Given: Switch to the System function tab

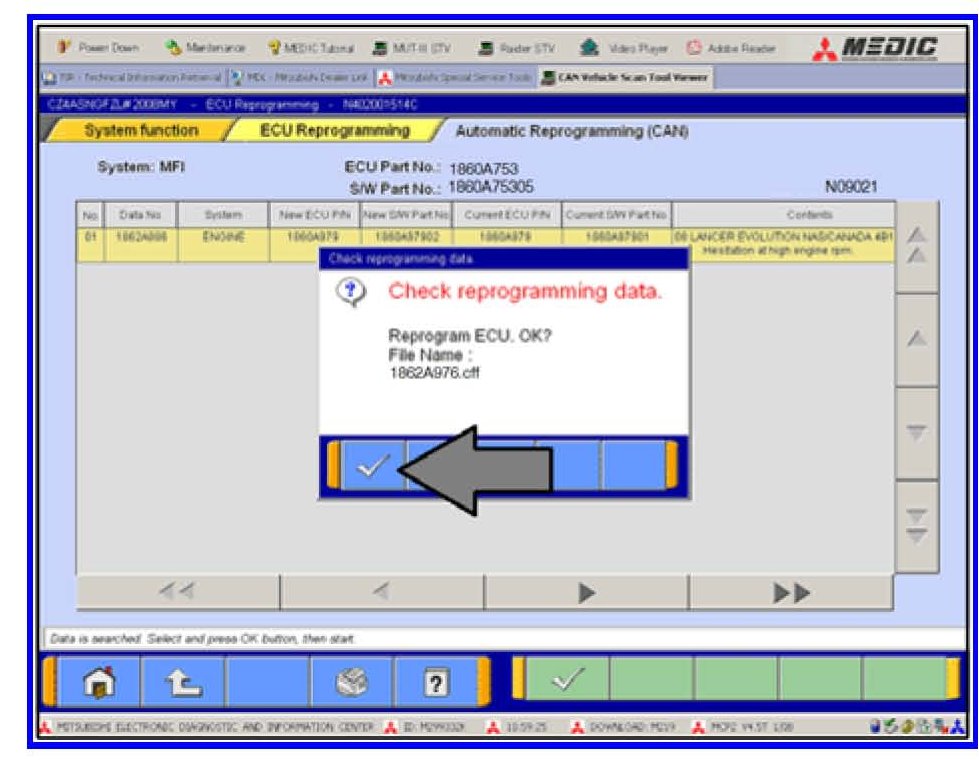Looking at the screenshot, I should coord(140,131).
